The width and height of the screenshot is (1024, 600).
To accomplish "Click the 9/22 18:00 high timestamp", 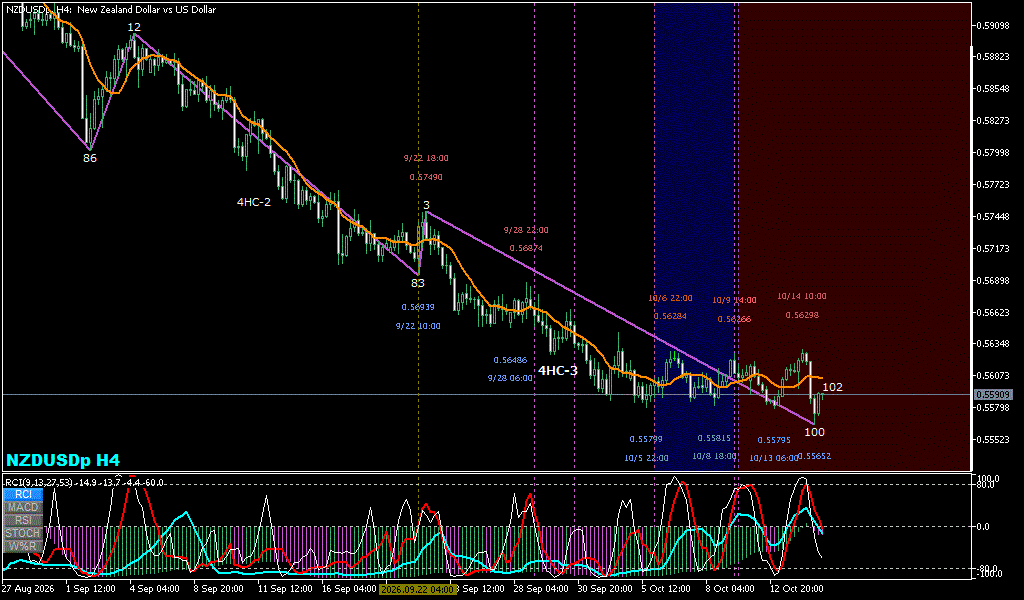I will coord(426,158).
